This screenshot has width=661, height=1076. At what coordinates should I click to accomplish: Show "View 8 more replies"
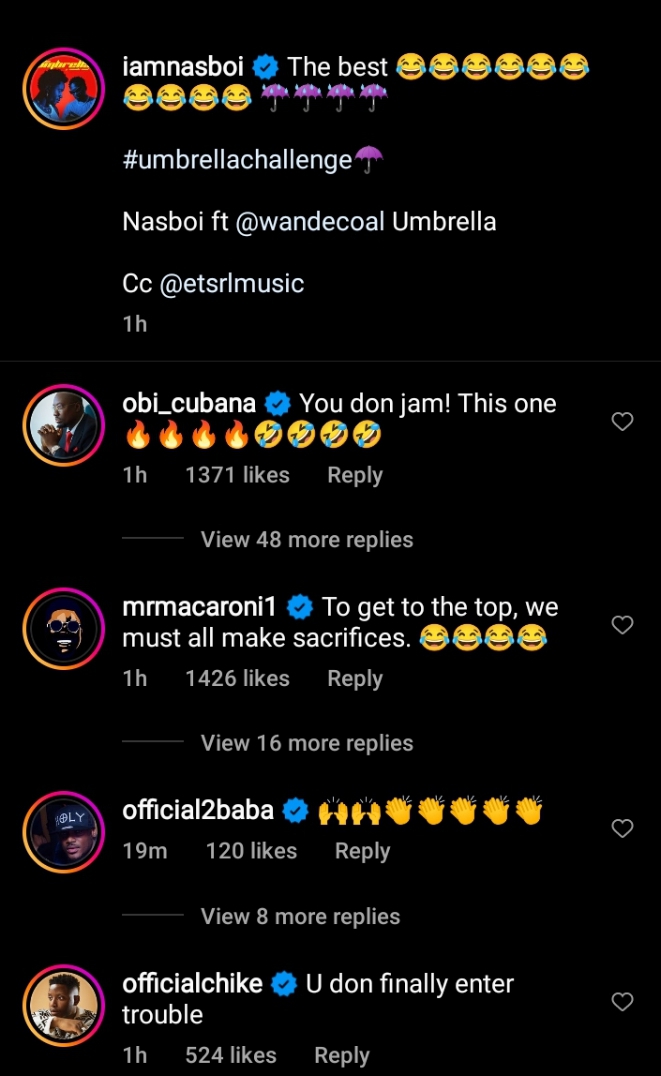(300, 917)
